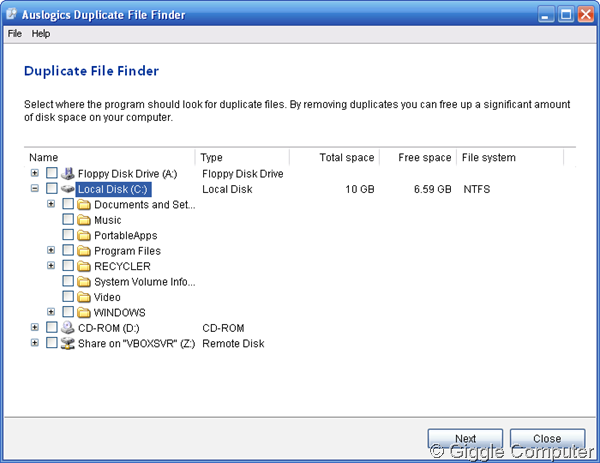Viewport: 600px width, 463px height.
Task: Click the VBOXSVR network share drive icon
Action: click(x=68, y=343)
